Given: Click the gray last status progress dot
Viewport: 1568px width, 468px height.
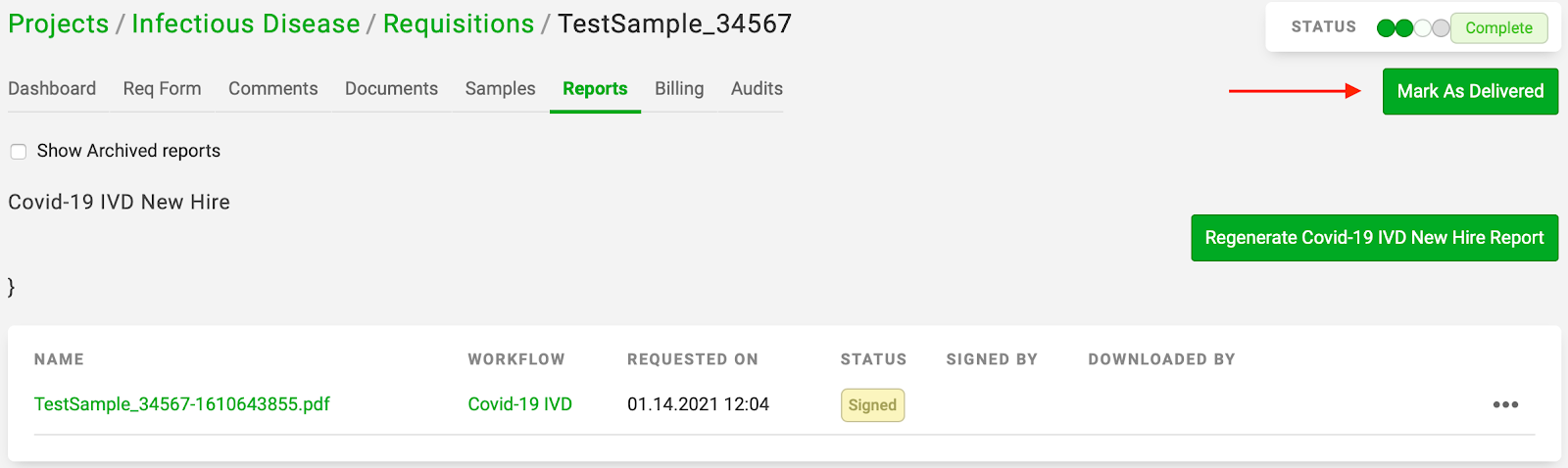Looking at the screenshot, I should [x=1441, y=28].
